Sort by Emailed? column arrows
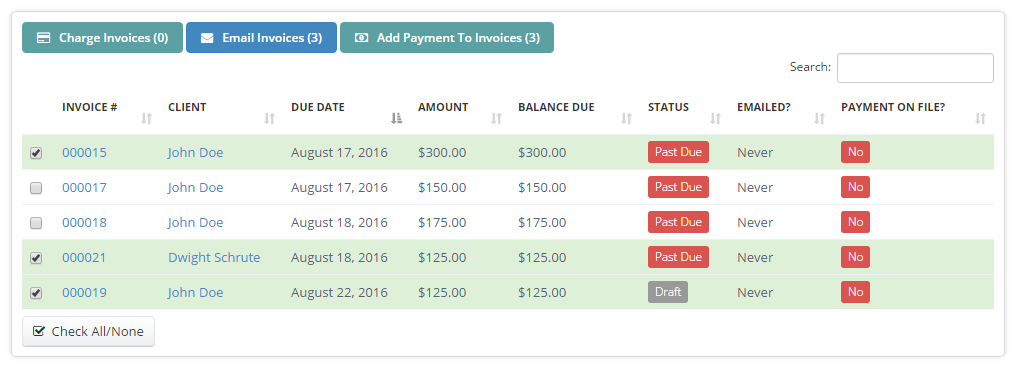This screenshot has height=368, width=1014. pyautogui.click(x=819, y=118)
